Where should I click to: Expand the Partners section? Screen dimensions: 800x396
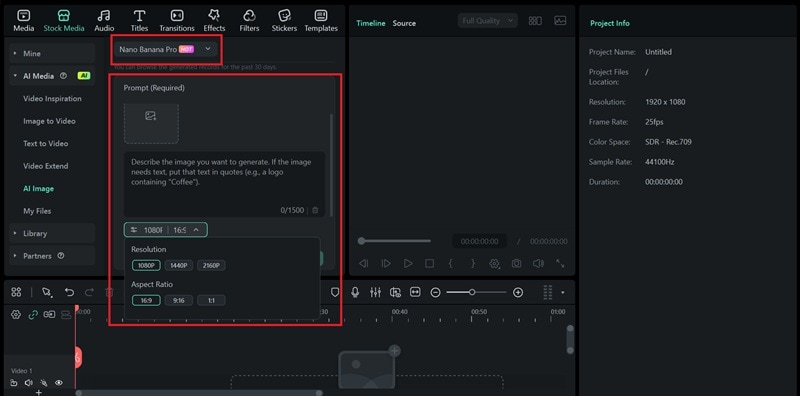click(x=52, y=256)
